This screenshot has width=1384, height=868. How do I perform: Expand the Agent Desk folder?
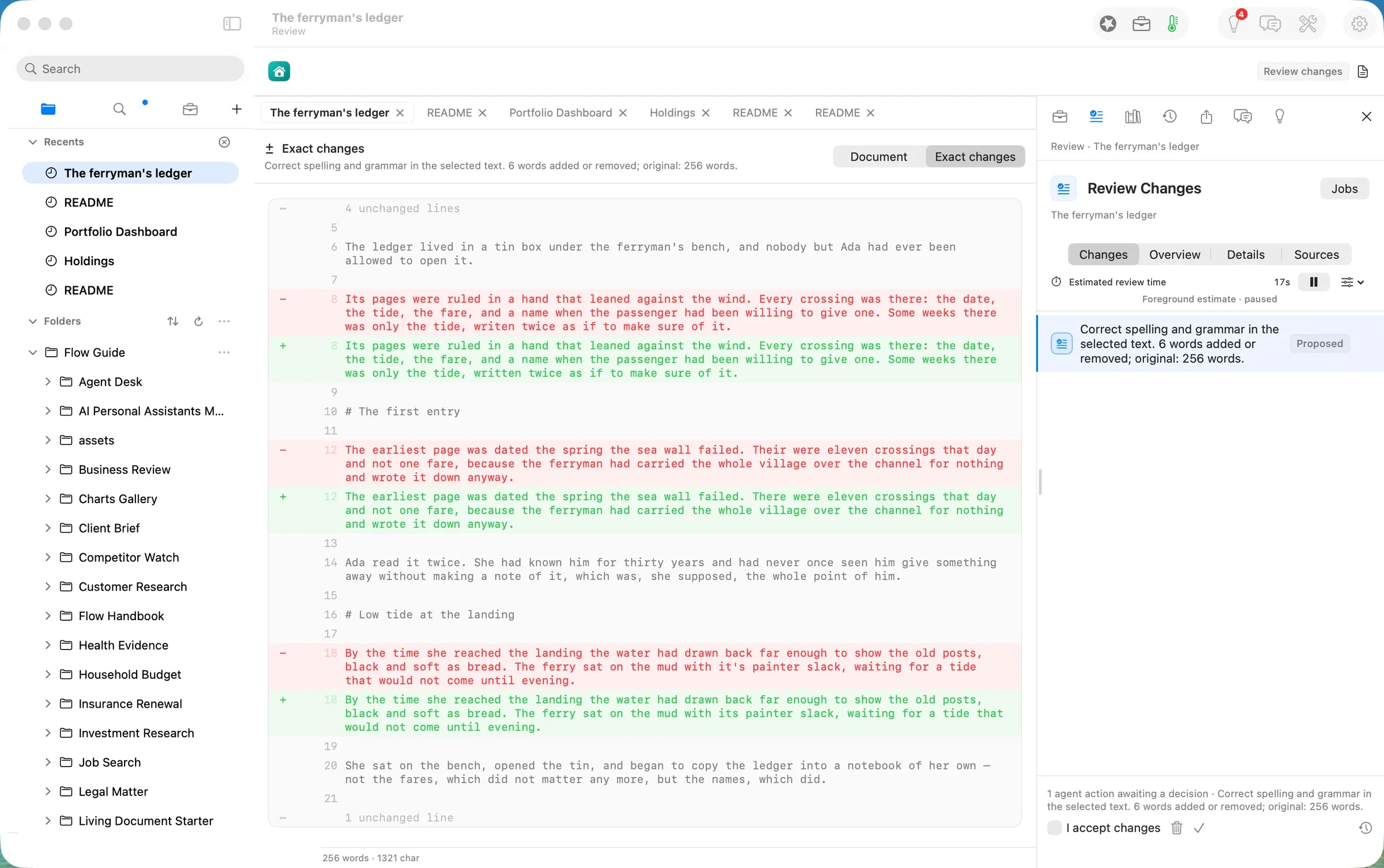[x=48, y=382]
